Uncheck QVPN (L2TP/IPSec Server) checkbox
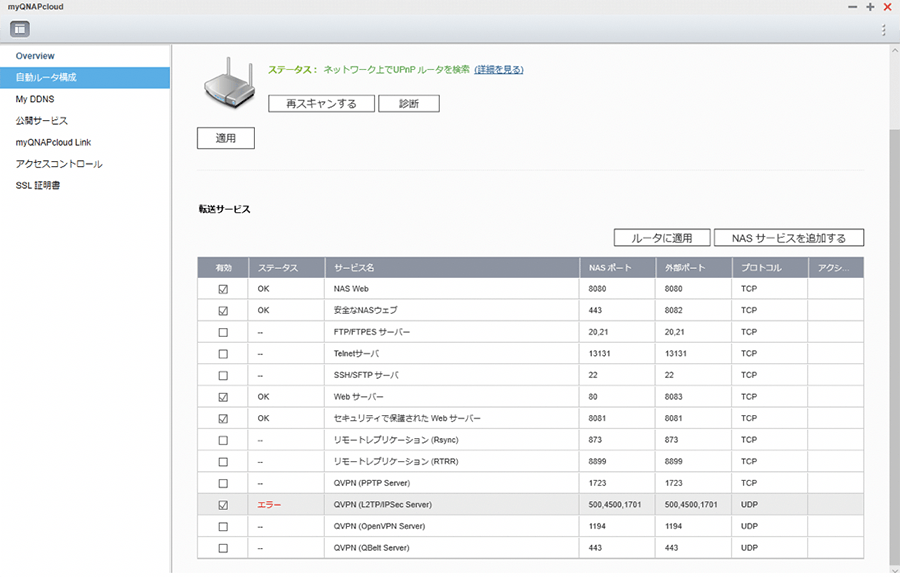Image resolution: width=900 pixels, height=578 pixels. pos(223,505)
